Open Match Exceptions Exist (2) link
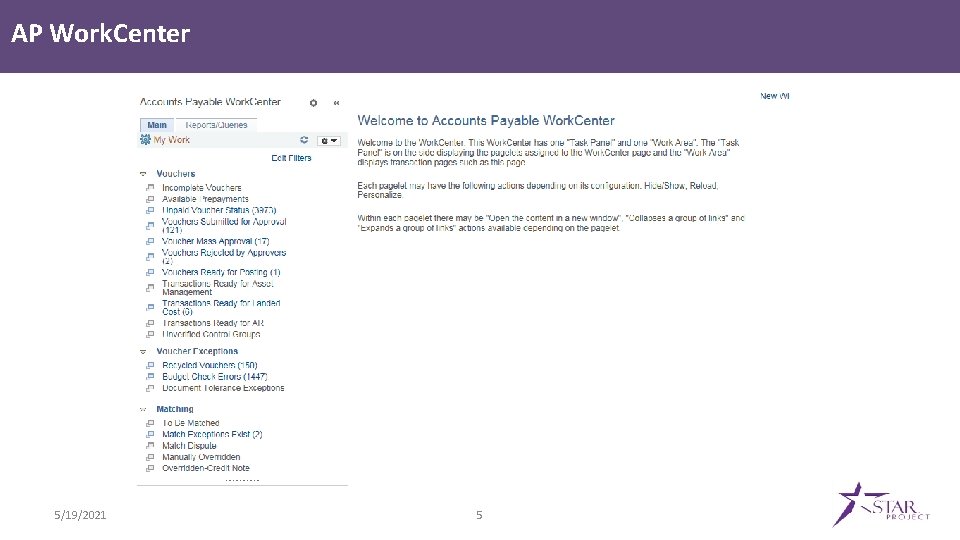The image size is (960, 540). [x=212, y=434]
